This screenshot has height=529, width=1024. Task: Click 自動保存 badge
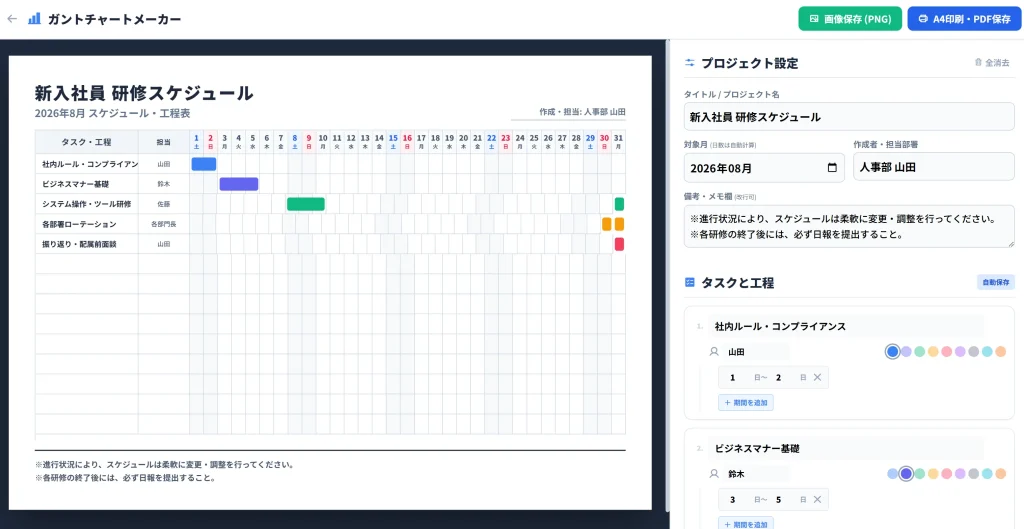[x=996, y=282]
